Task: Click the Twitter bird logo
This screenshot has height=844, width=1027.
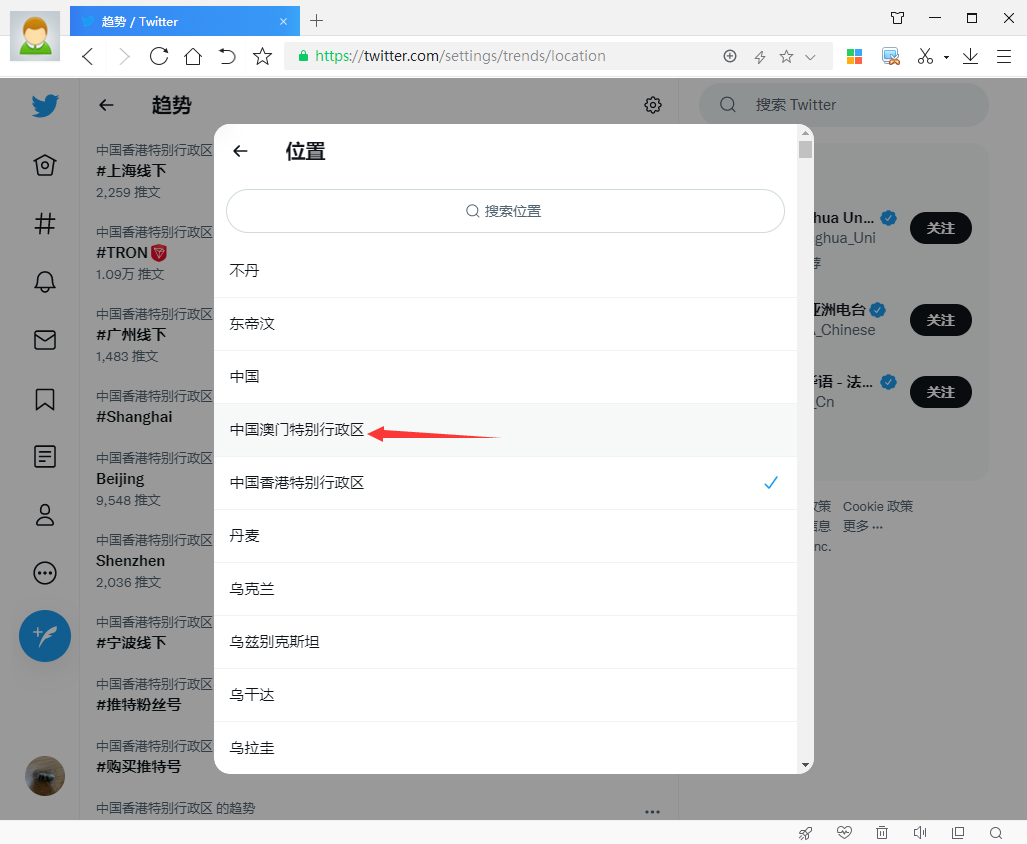Action: [45, 105]
